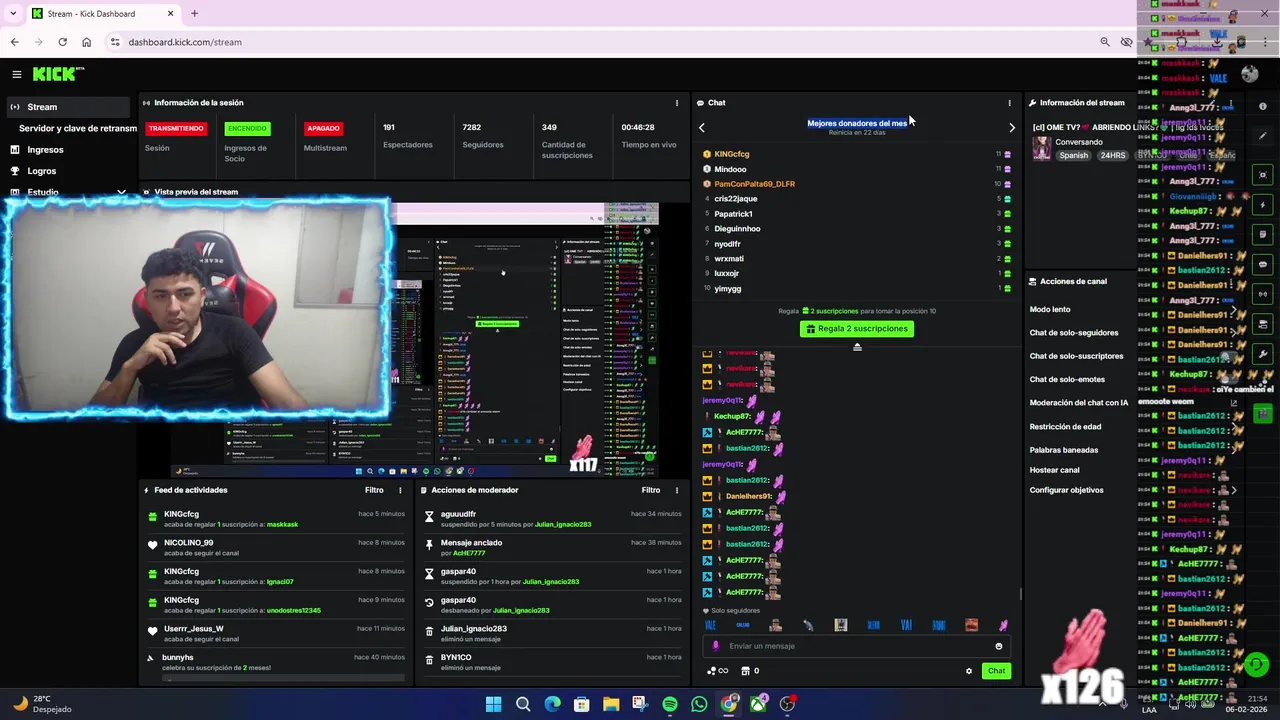Open Spotify from the taskbar
This screenshot has width=1280, height=720.
670,704
